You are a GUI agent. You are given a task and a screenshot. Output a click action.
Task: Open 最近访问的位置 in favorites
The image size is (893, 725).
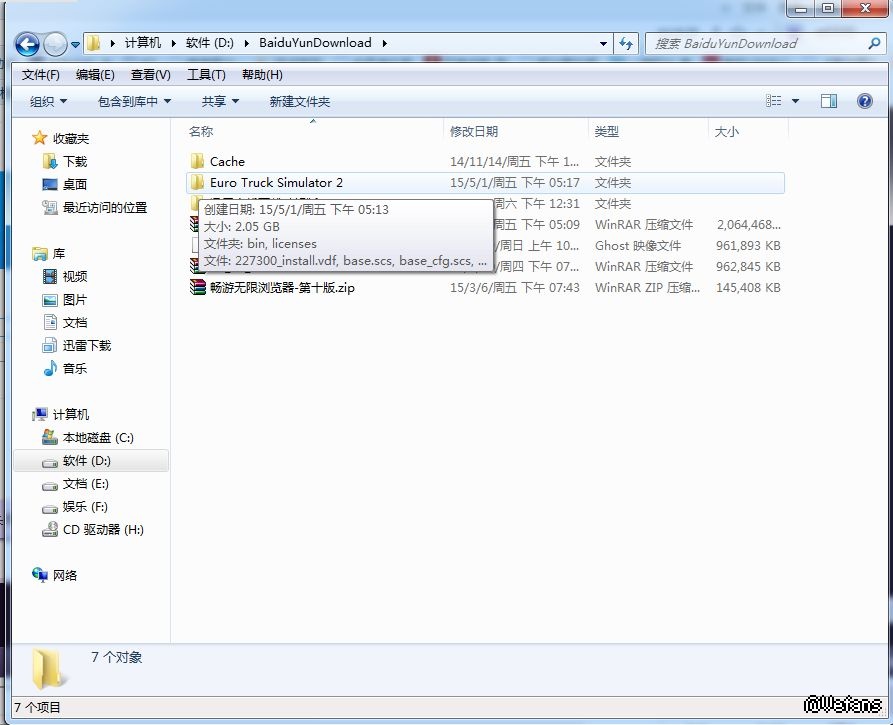pyautogui.click(x=105, y=208)
